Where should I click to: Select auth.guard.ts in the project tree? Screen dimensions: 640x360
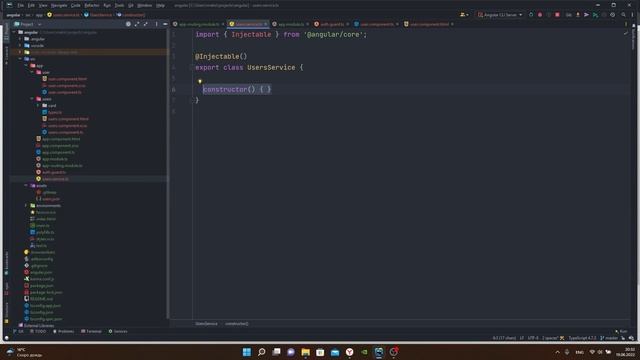click(x=54, y=172)
